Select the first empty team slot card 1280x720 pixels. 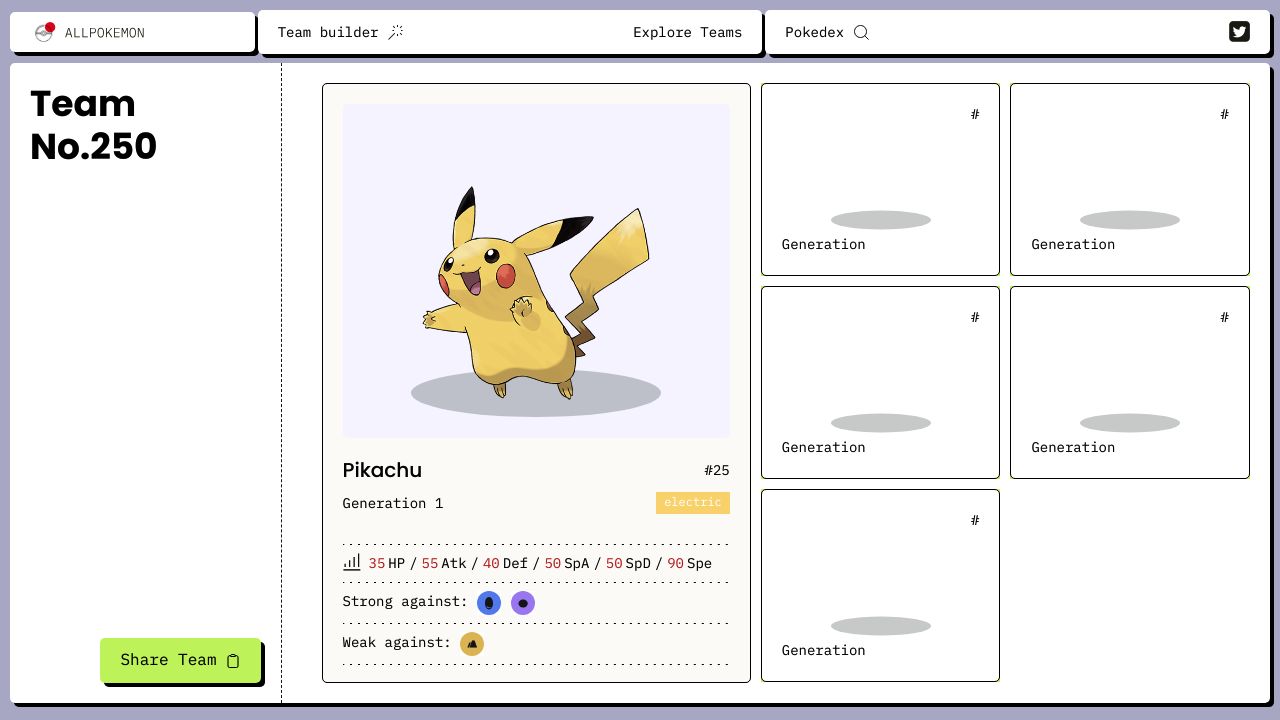click(x=880, y=179)
